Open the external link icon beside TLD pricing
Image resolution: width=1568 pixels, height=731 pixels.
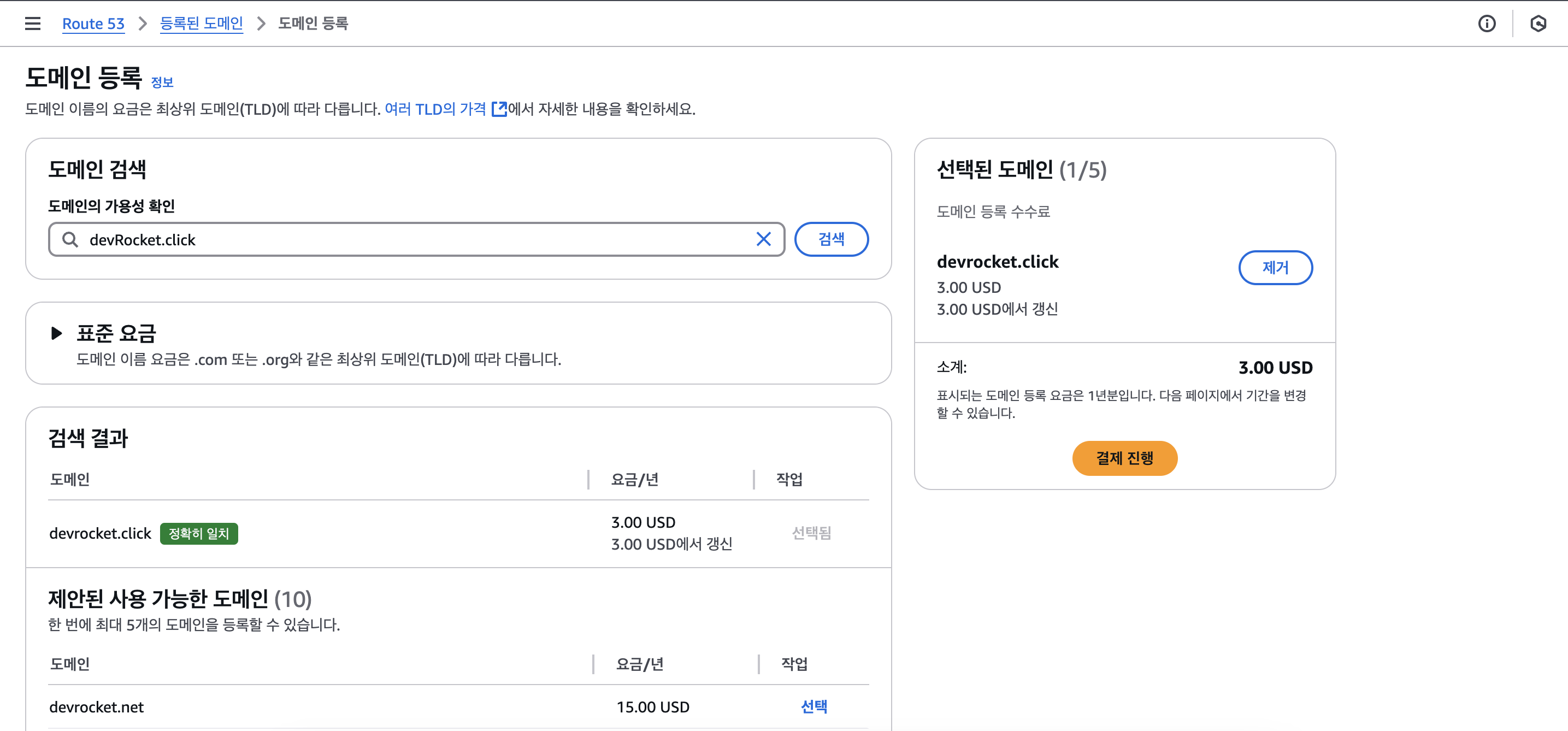point(499,109)
